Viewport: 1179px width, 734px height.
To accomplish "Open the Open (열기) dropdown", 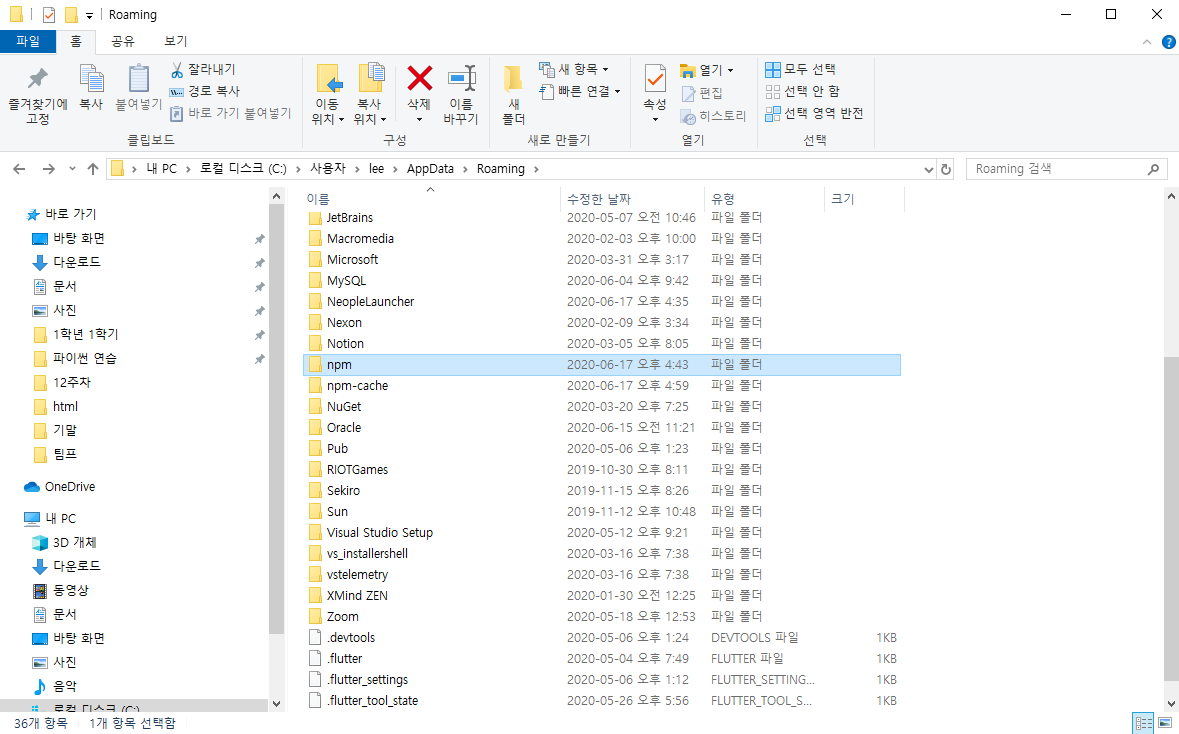I will click(x=706, y=70).
